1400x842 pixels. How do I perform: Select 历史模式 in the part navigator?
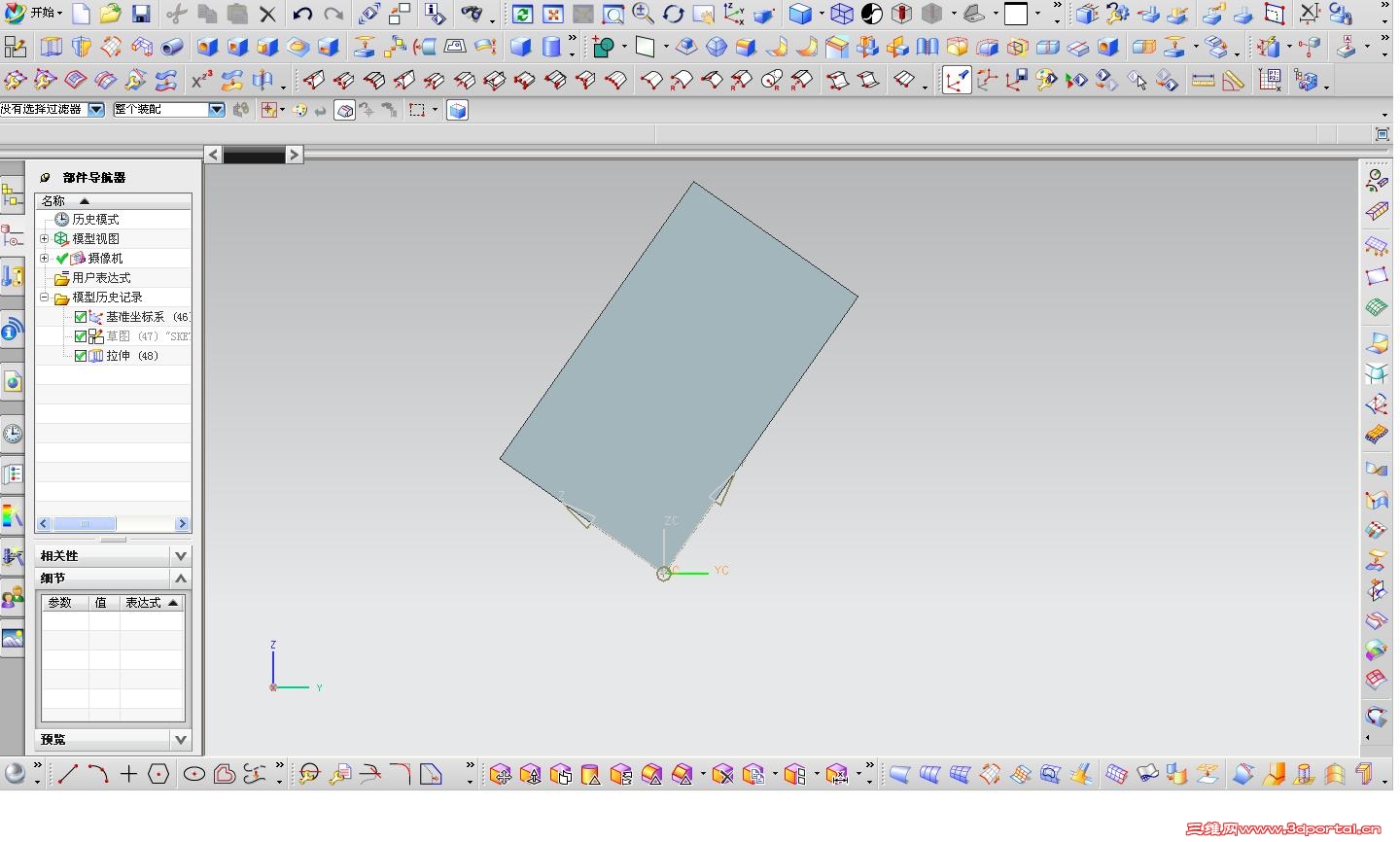95,220
